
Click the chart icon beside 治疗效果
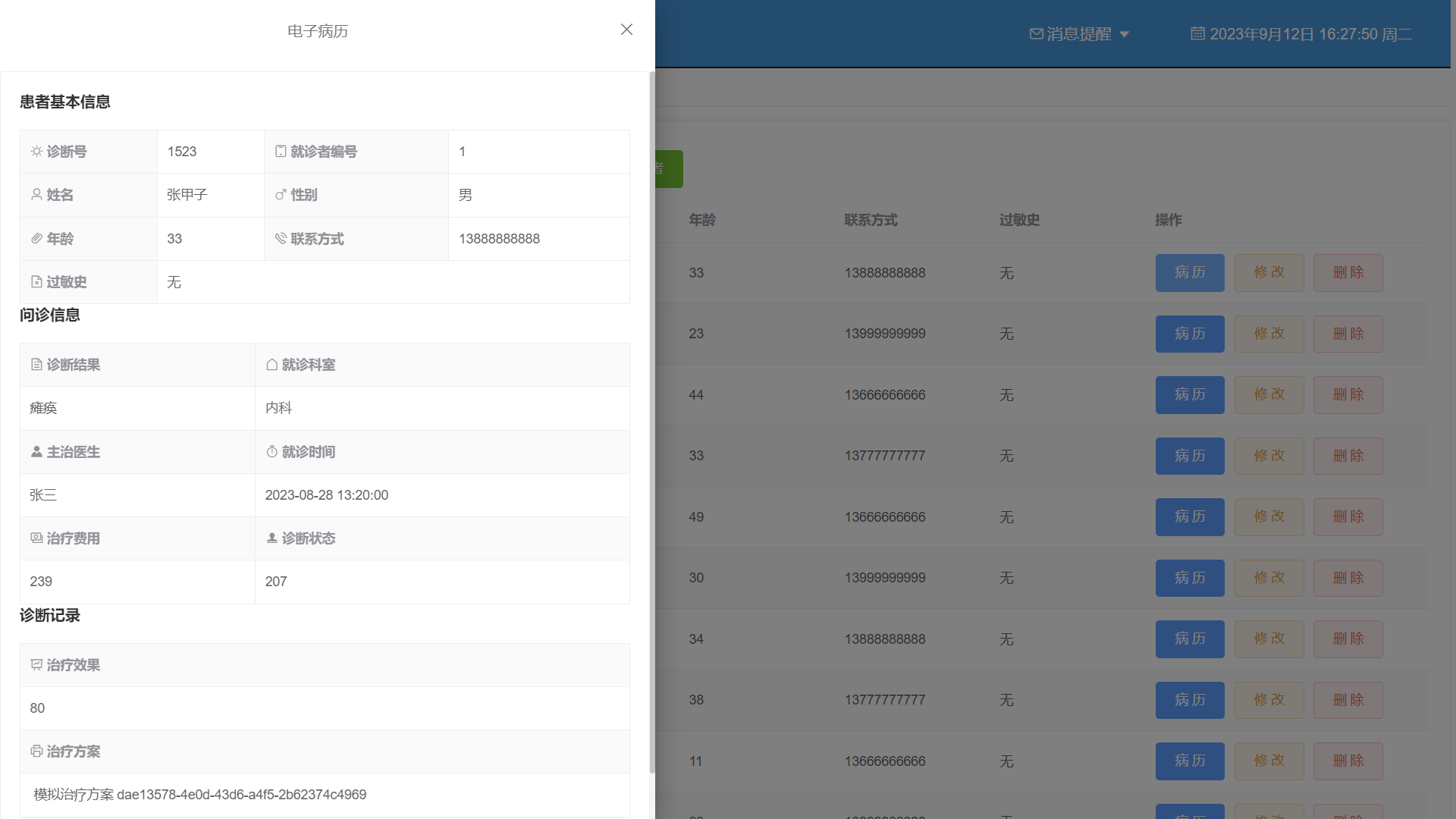pyautogui.click(x=36, y=665)
